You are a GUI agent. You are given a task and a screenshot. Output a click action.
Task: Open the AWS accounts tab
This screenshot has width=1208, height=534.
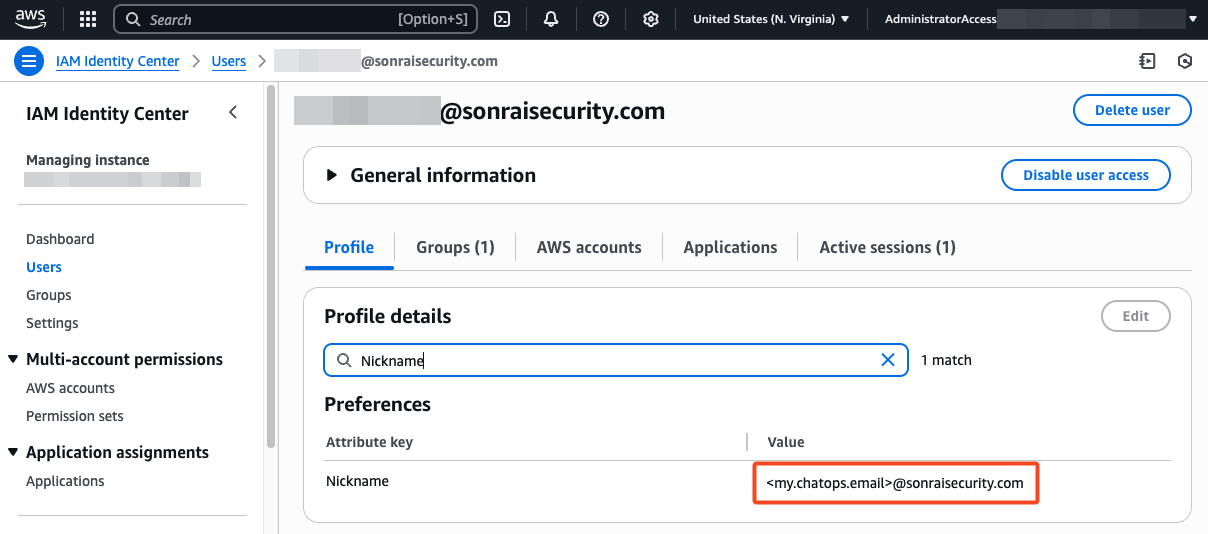(589, 247)
